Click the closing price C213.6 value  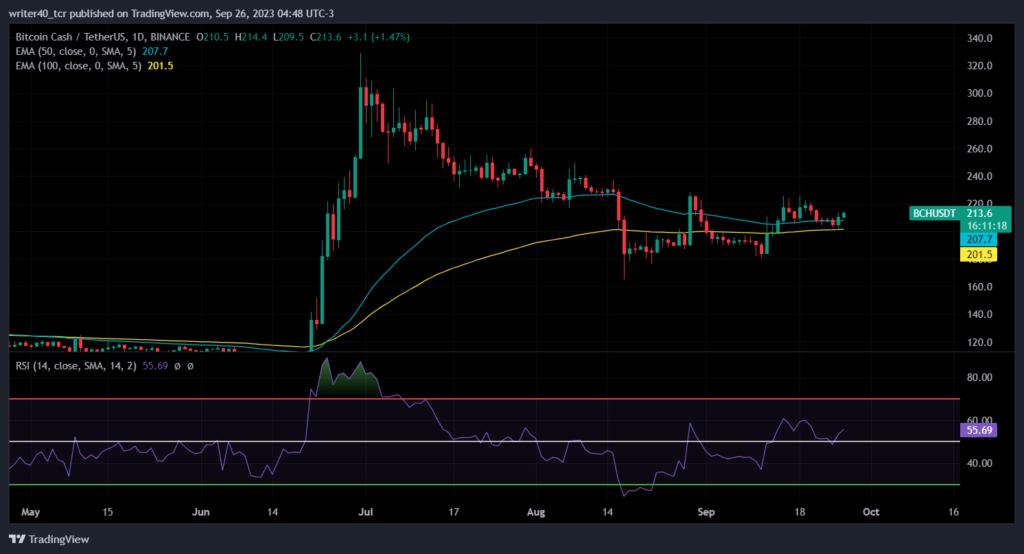click(x=326, y=37)
